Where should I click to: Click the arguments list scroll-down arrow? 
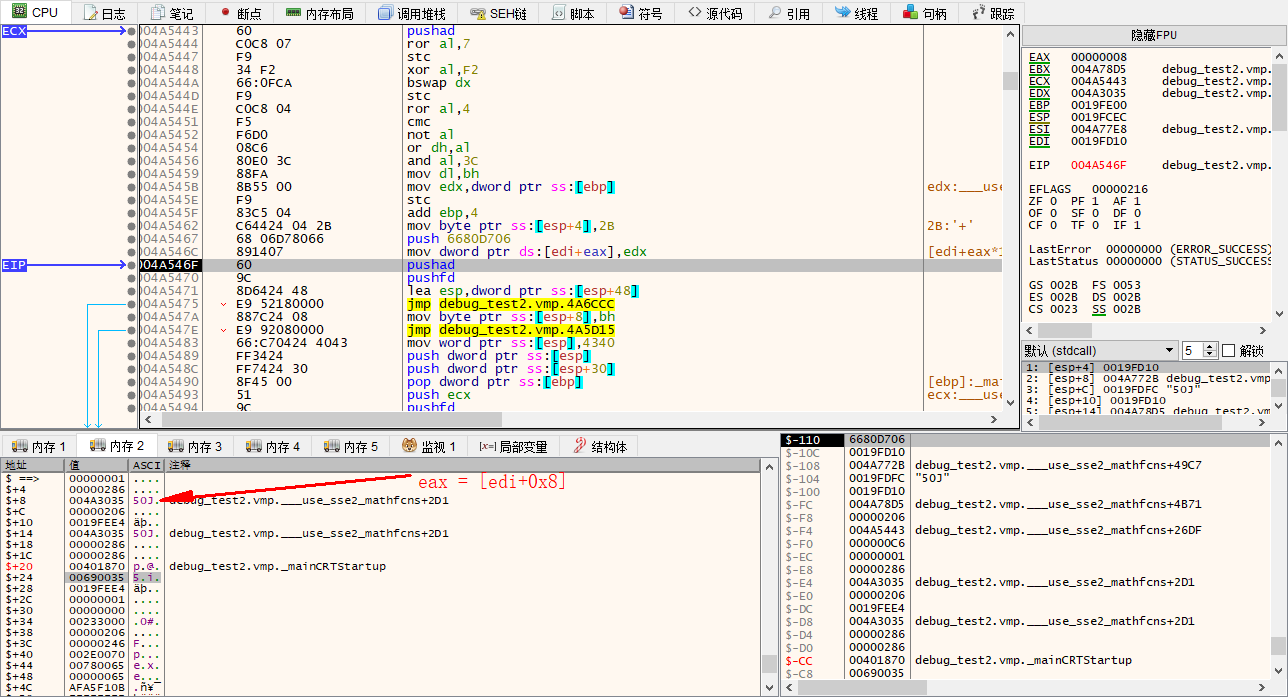pos(1279,407)
